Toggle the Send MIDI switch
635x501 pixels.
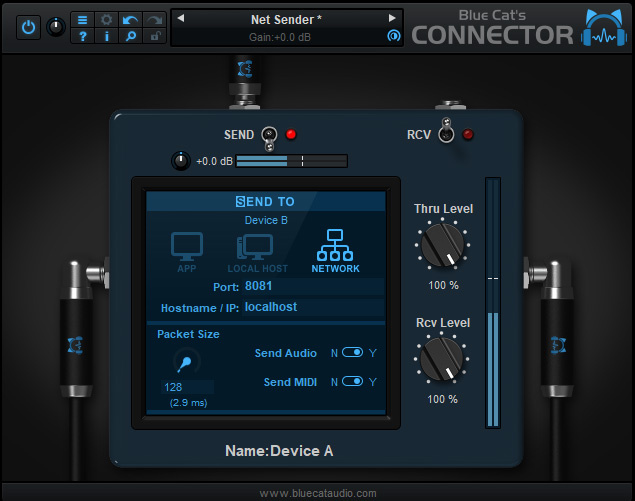[x=352, y=382]
